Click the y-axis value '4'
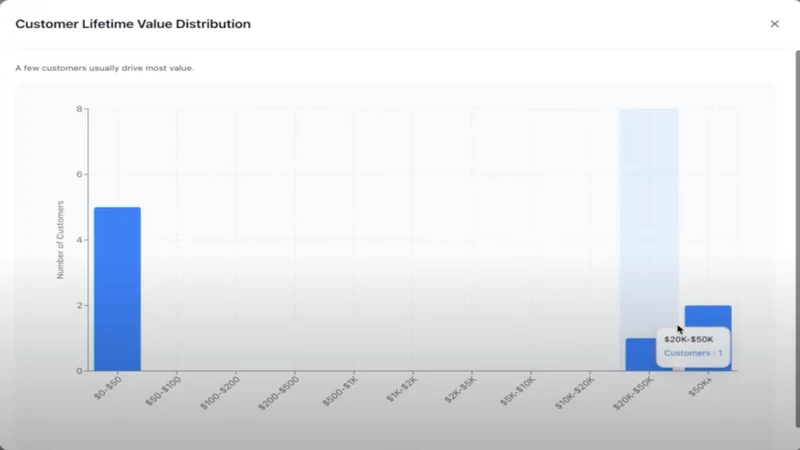 click(80, 240)
